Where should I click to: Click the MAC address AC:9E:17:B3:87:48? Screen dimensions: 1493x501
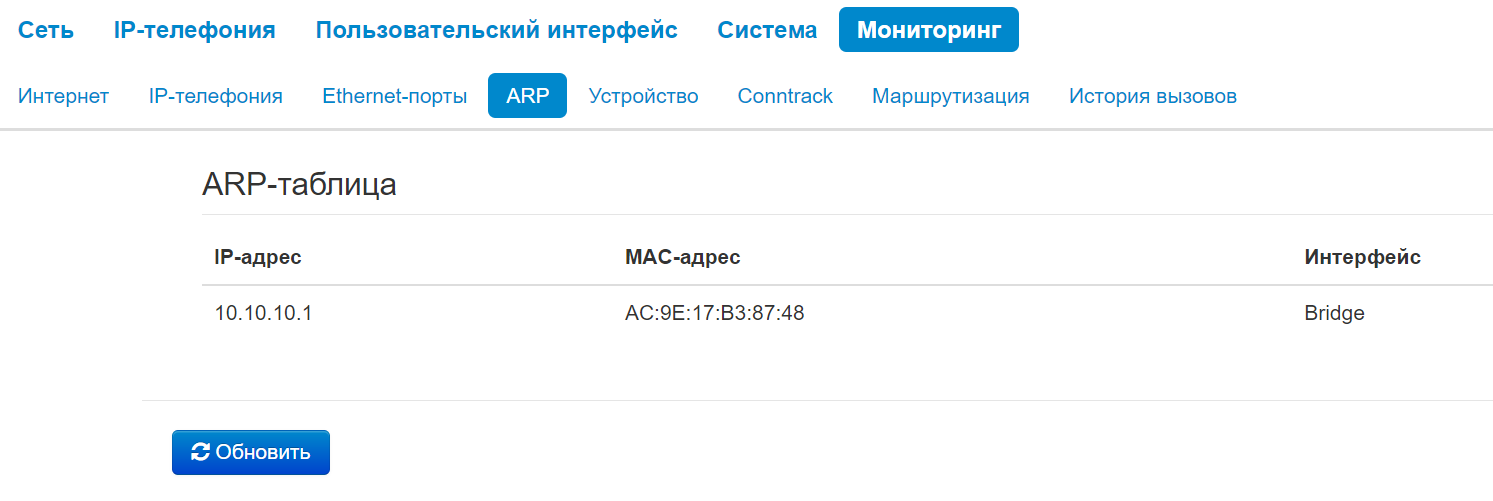[714, 313]
